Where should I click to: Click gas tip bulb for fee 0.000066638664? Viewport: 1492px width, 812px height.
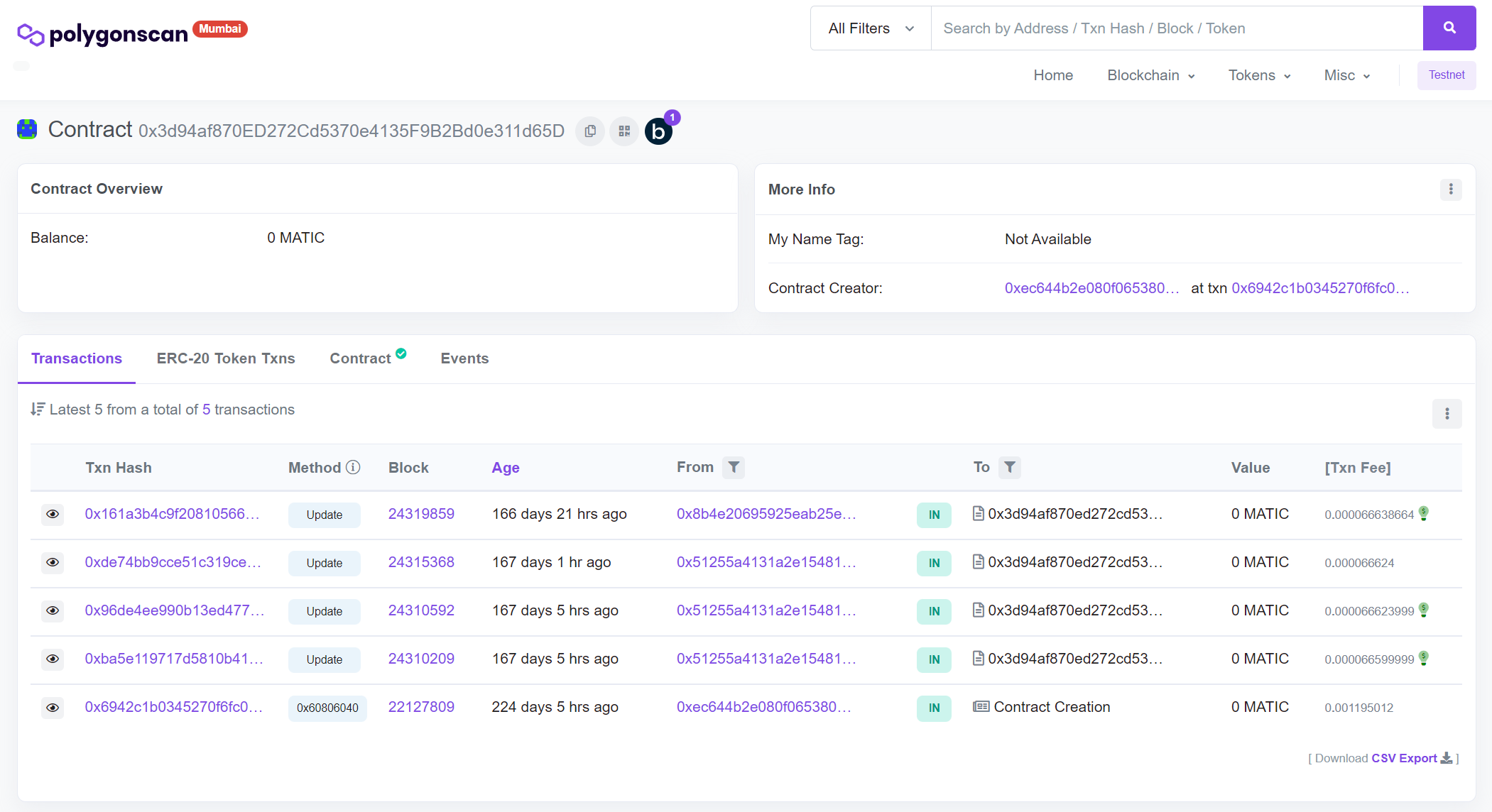pyautogui.click(x=1423, y=513)
